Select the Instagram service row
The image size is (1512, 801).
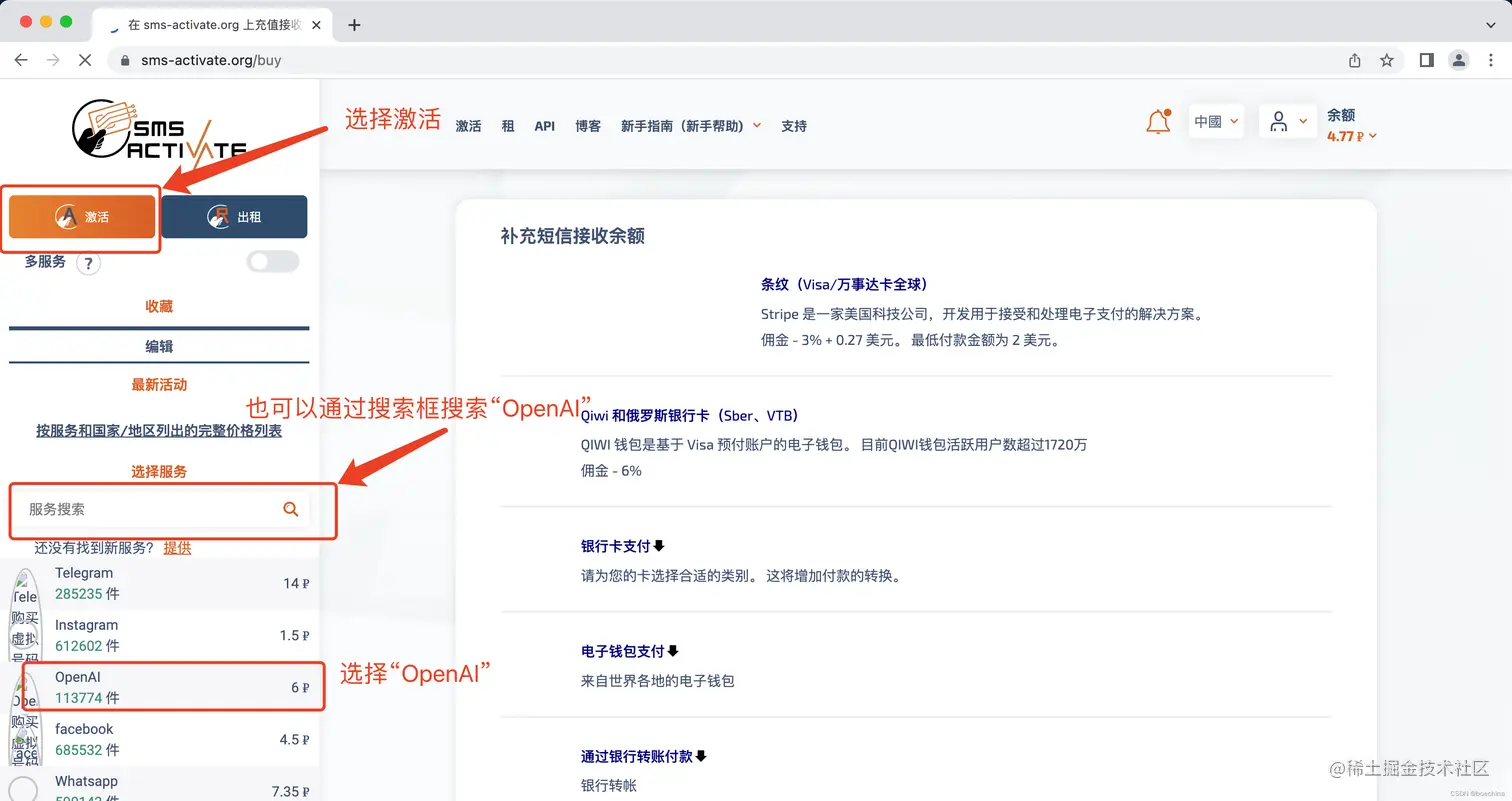160,635
